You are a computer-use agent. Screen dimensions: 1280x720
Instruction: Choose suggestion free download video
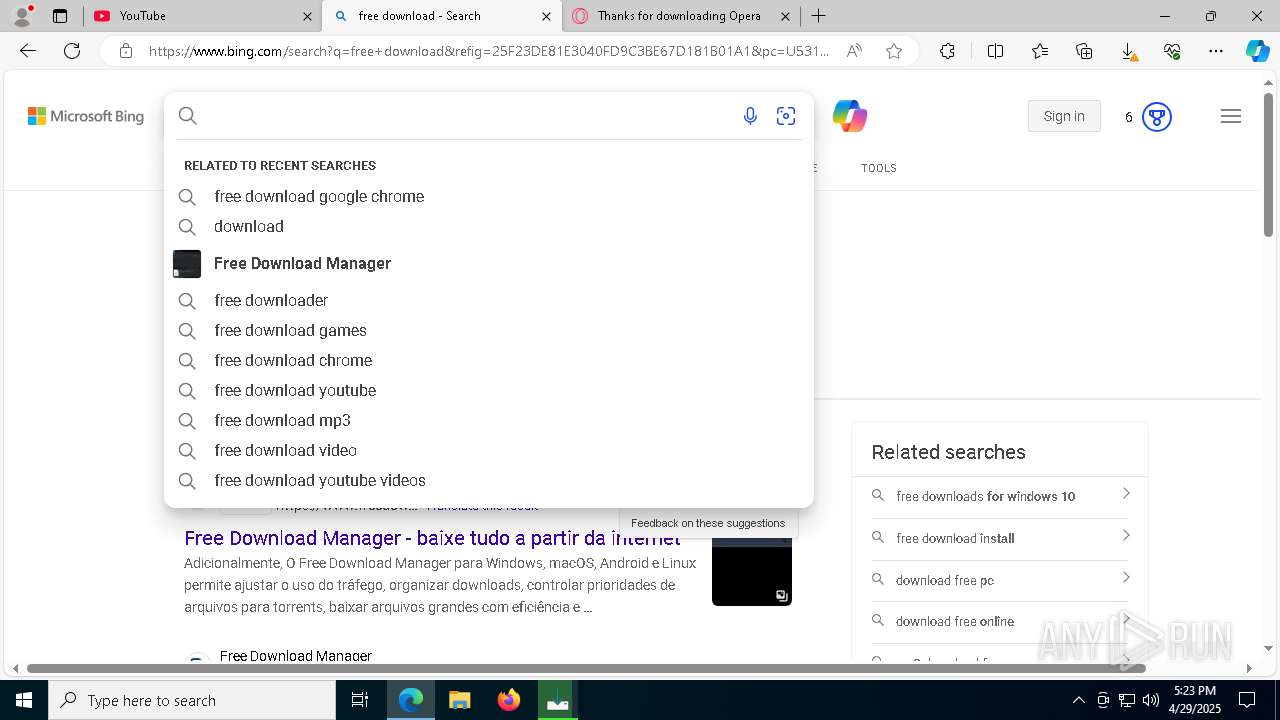click(x=489, y=450)
